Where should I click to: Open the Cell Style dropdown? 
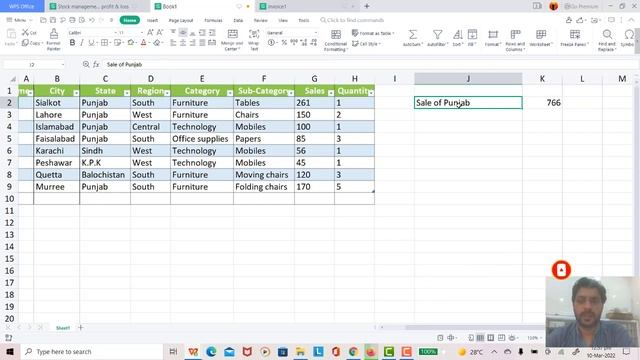point(366,44)
